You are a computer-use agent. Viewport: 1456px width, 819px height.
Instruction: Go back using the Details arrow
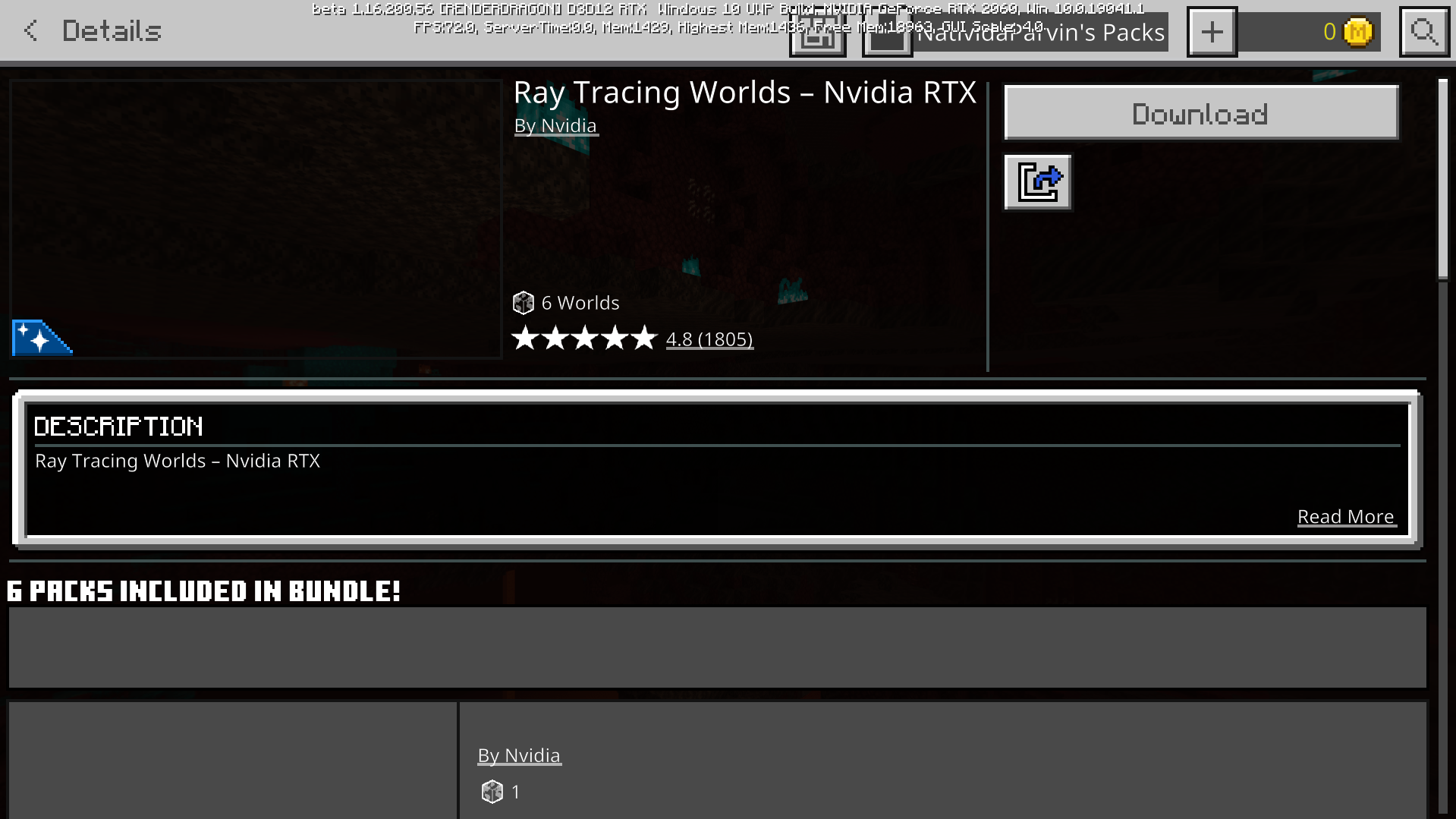(x=30, y=30)
